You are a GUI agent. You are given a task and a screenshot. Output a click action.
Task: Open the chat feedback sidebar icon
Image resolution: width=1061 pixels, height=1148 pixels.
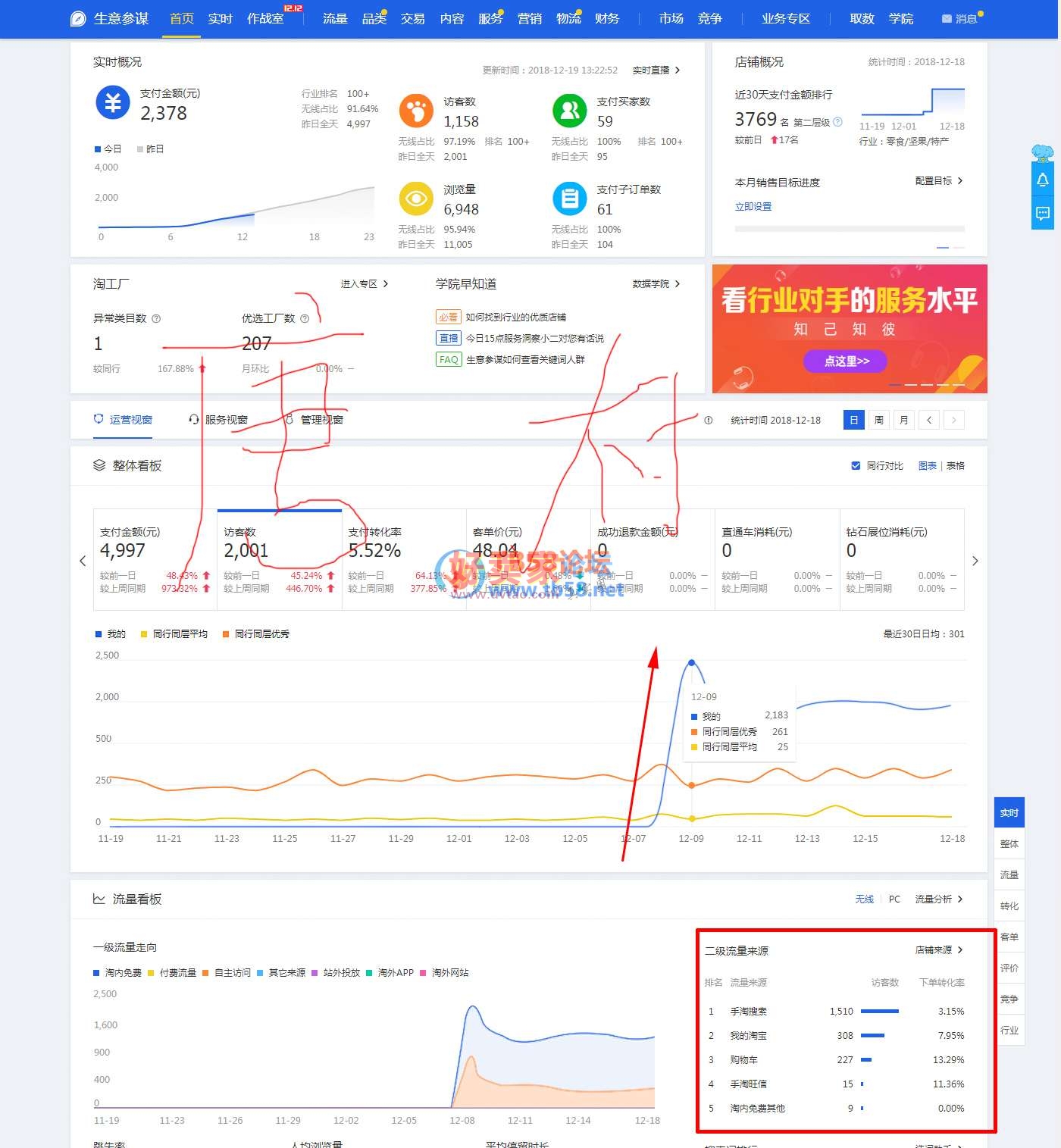tap(1043, 214)
